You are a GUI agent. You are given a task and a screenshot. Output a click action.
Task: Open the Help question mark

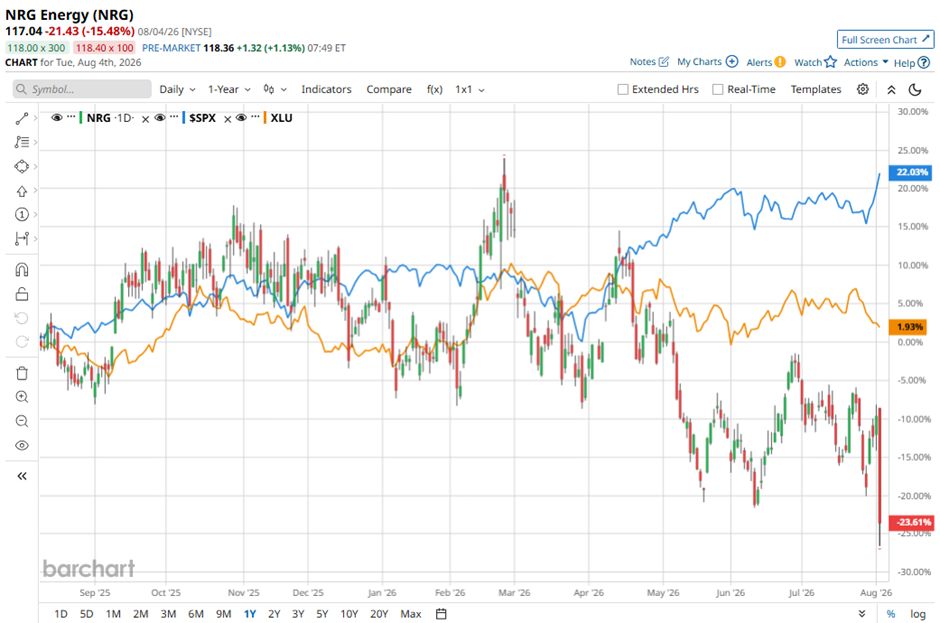click(924, 62)
